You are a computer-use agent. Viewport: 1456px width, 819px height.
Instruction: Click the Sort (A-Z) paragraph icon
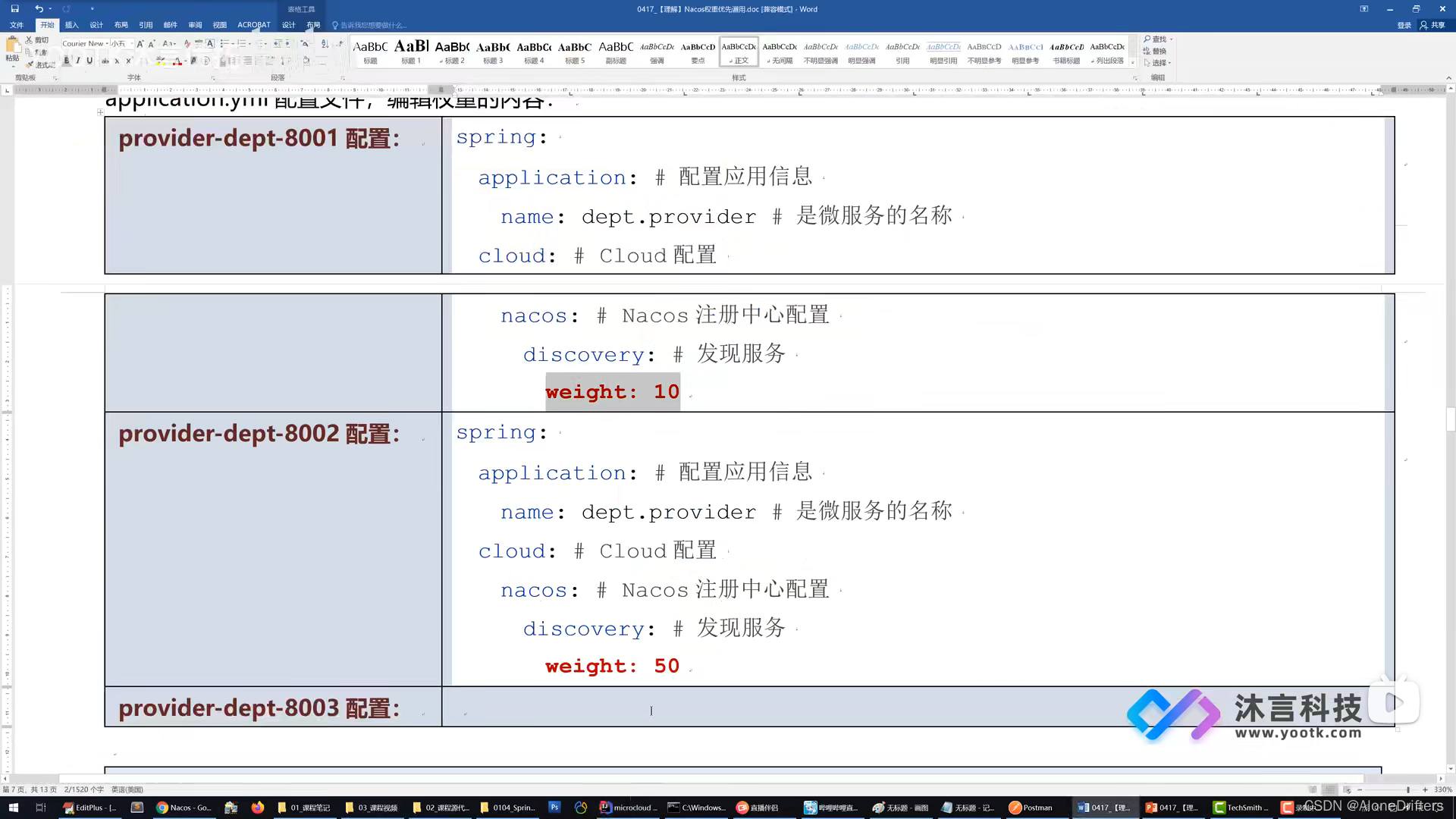click(325, 44)
